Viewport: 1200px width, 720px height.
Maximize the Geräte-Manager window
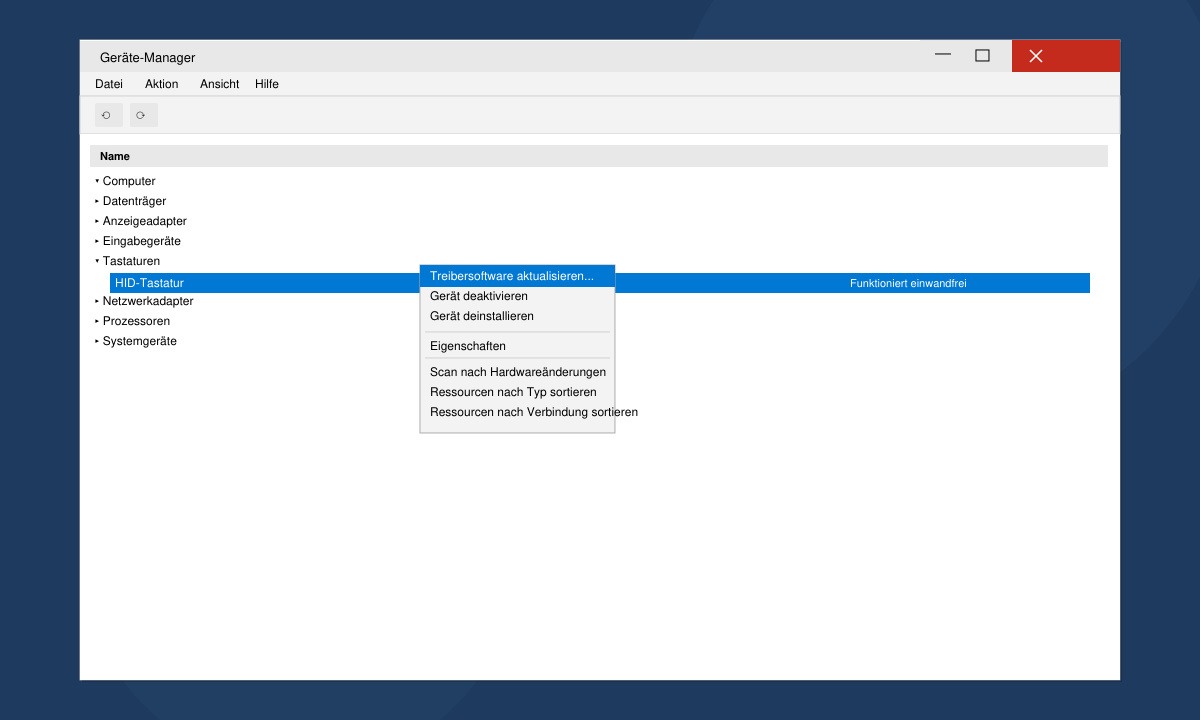[982, 56]
